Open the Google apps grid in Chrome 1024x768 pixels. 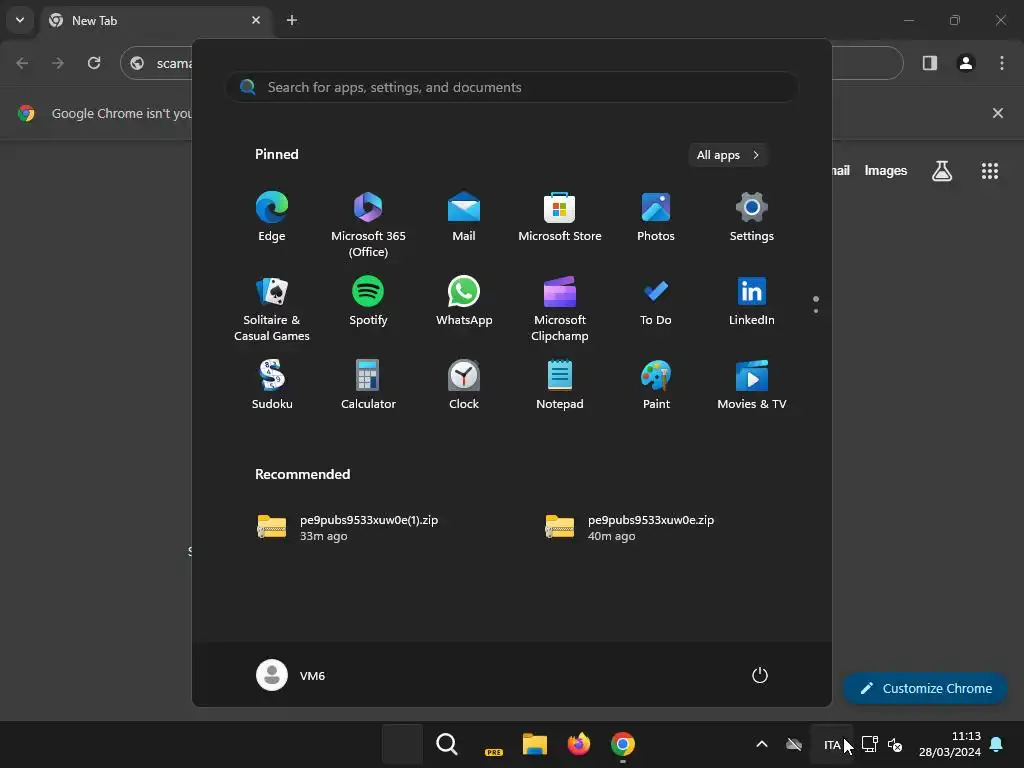[x=989, y=171]
